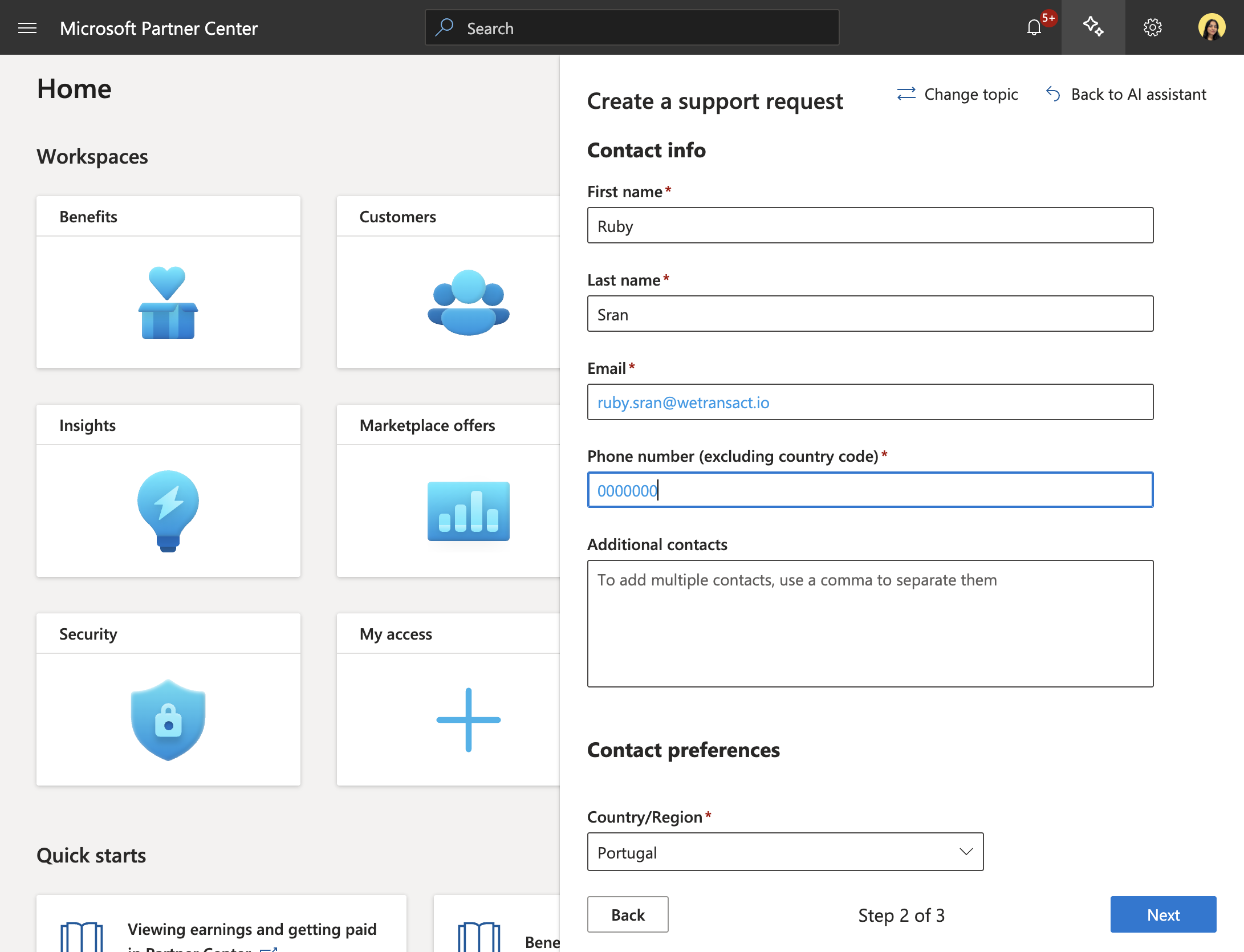Expand the Country/Region dropdown showing Portugal
This screenshot has width=1244, height=952.
pos(785,852)
